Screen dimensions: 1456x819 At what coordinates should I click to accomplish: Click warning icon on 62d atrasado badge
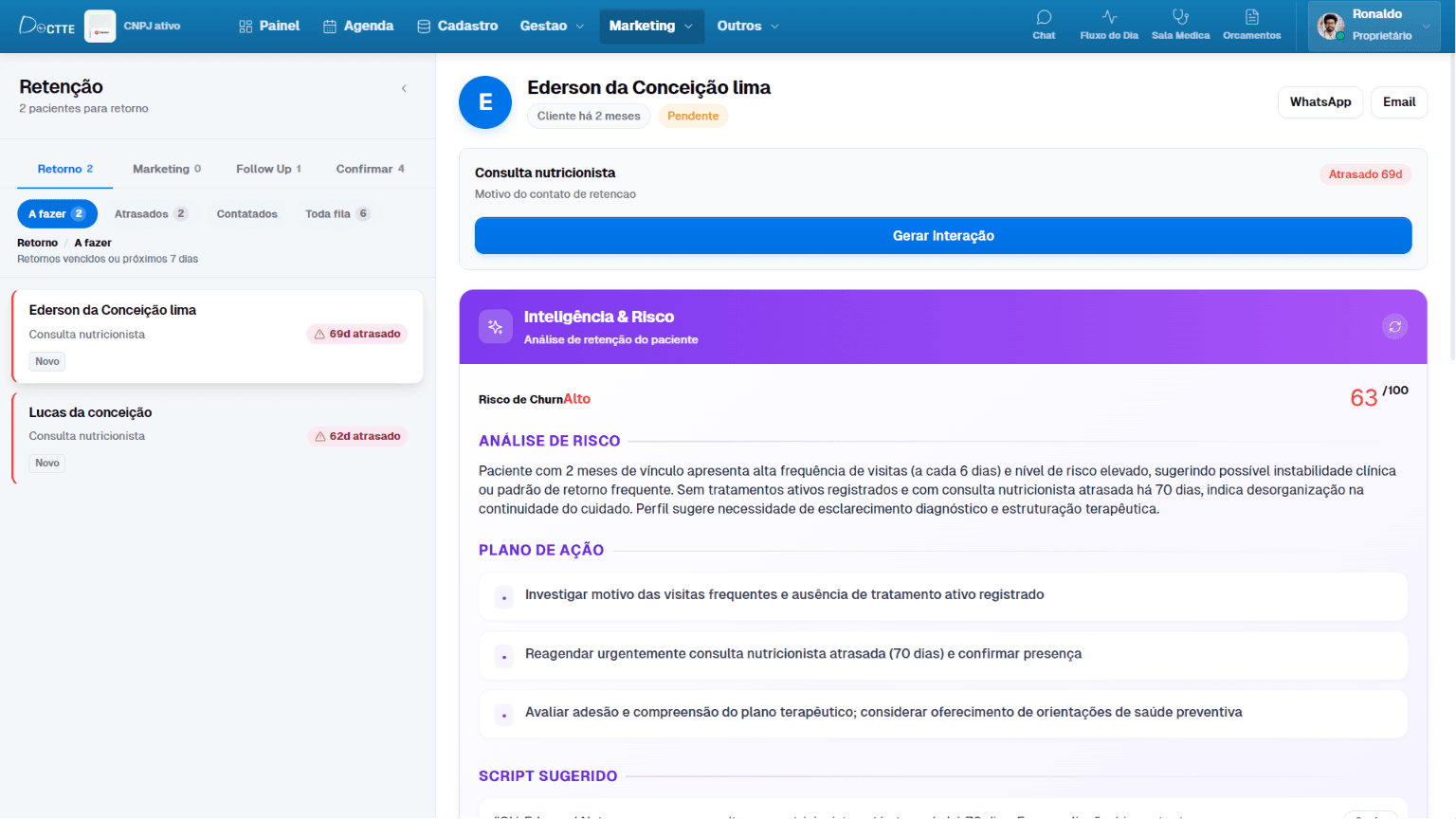coord(319,436)
